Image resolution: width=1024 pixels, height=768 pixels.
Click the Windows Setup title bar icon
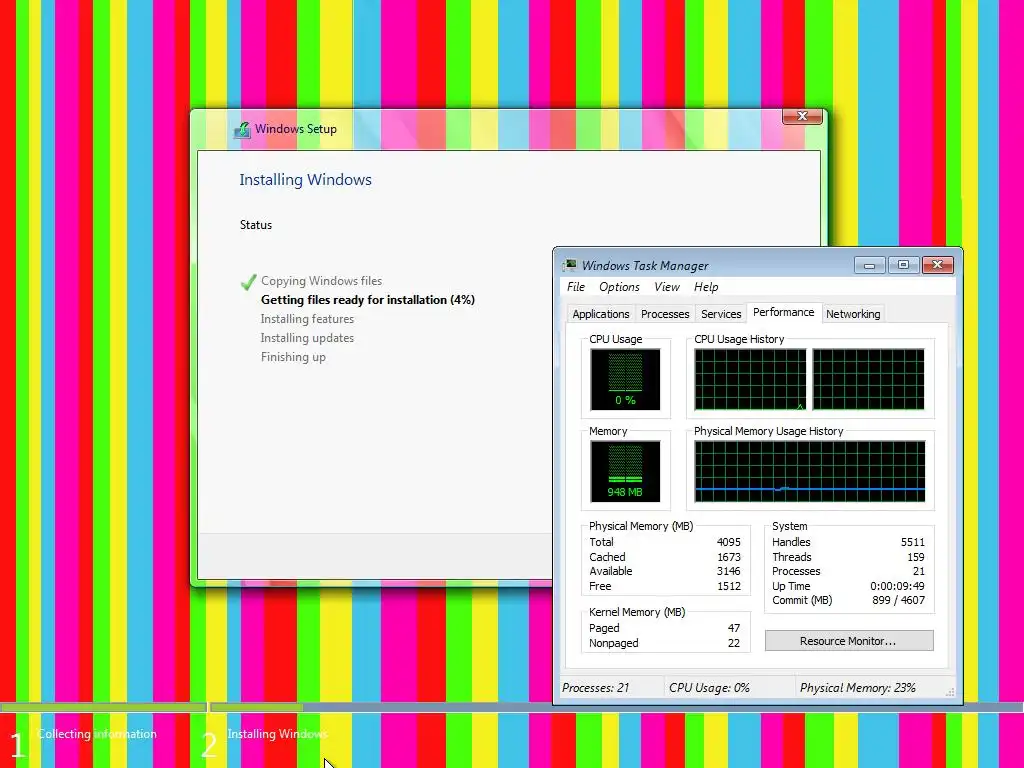pos(242,129)
